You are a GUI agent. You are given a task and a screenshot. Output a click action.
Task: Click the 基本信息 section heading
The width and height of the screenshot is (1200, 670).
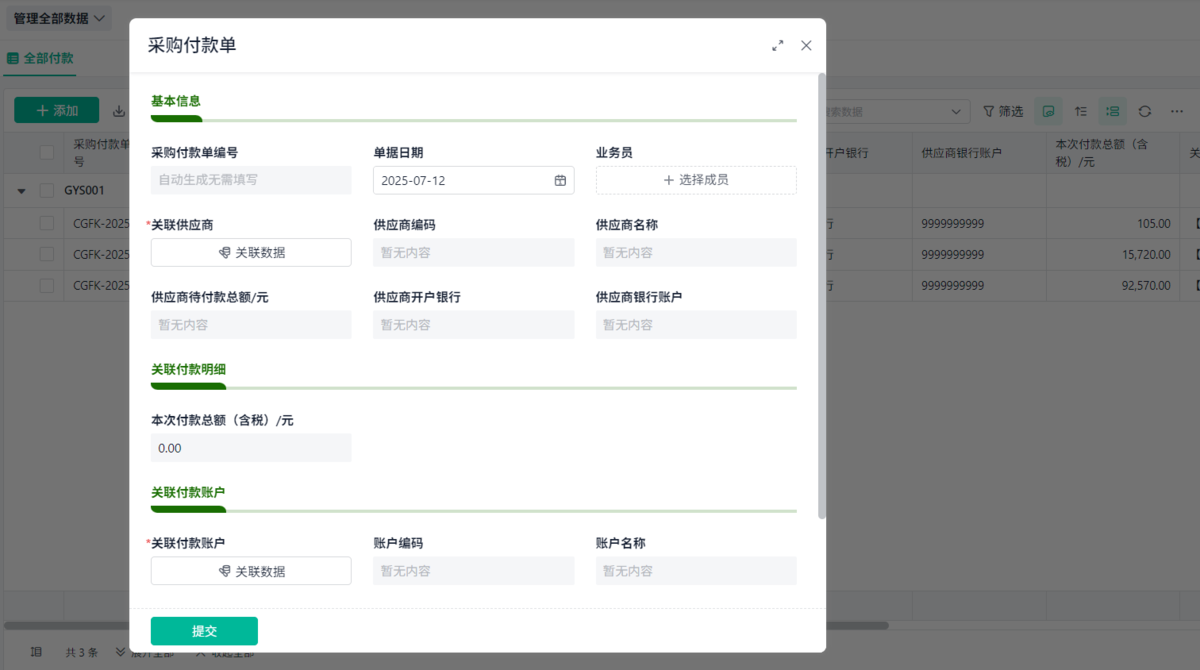(176, 101)
